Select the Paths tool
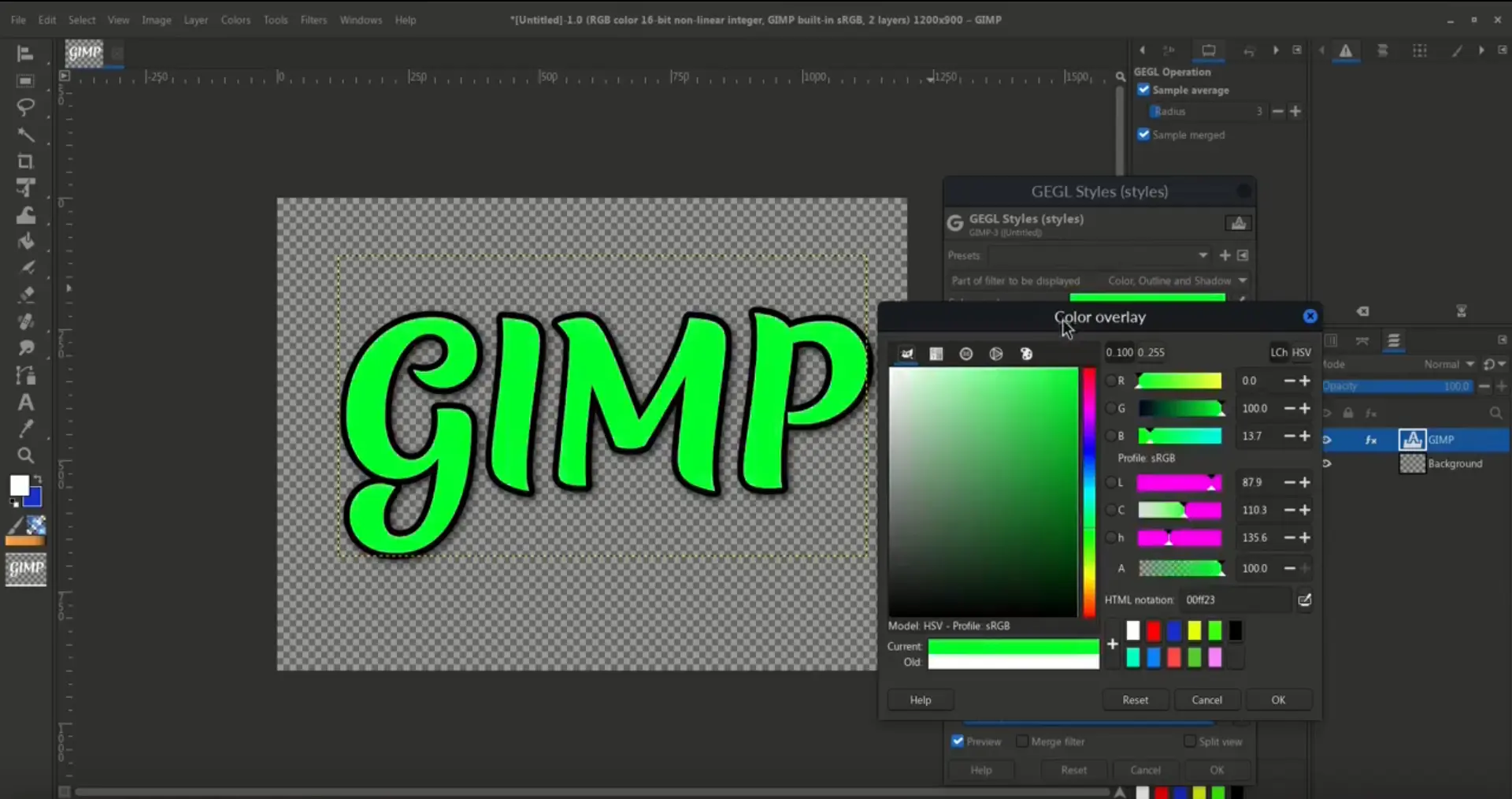1512x799 pixels. [25, 375]
